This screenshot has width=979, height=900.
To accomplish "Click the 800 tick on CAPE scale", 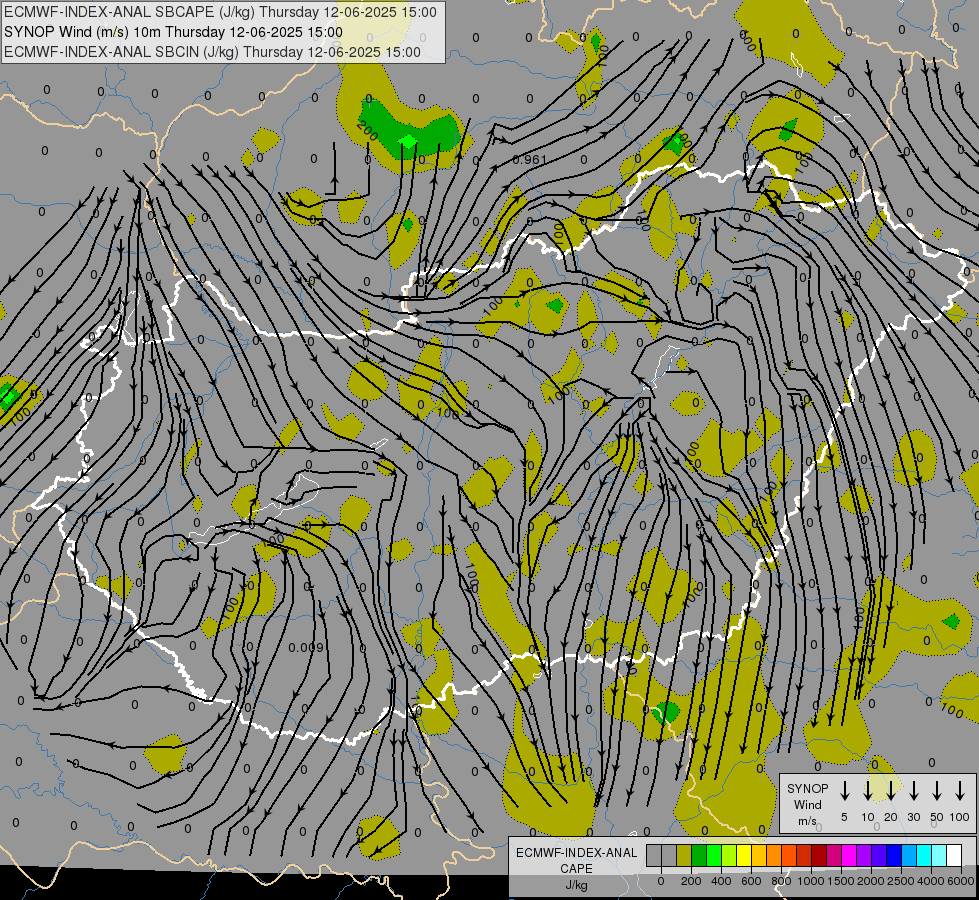I will (781, 881).
